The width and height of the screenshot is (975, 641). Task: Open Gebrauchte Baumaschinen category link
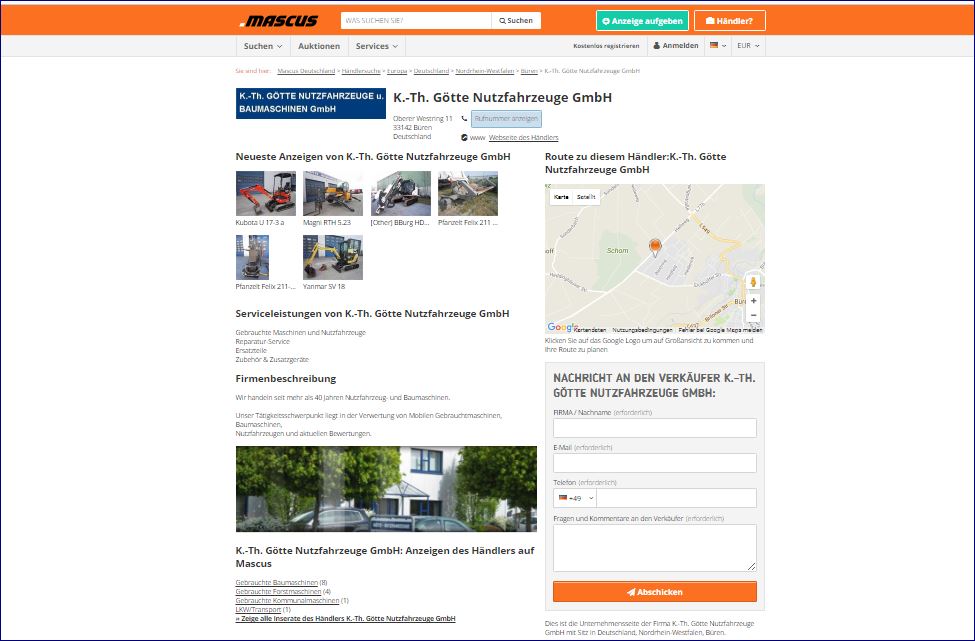coord(277,583)
